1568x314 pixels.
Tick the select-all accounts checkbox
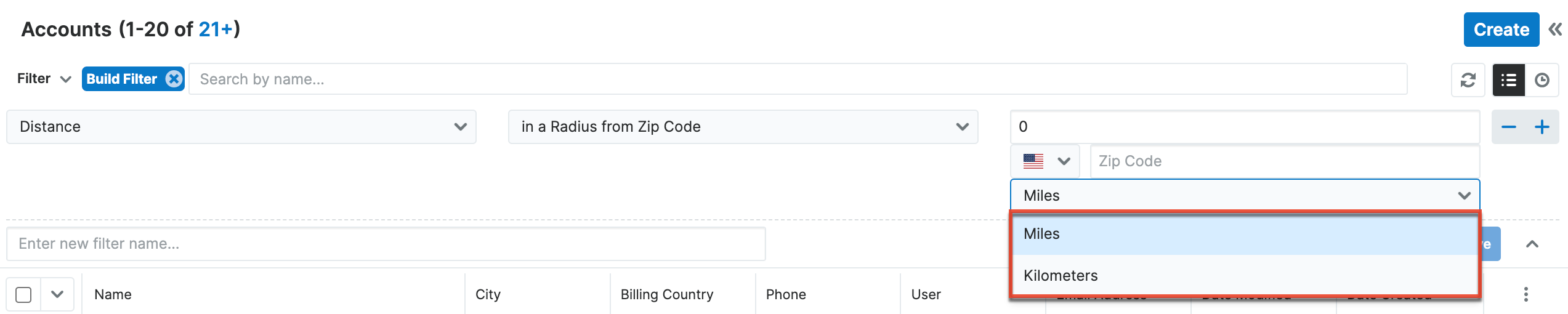[23, 295]
